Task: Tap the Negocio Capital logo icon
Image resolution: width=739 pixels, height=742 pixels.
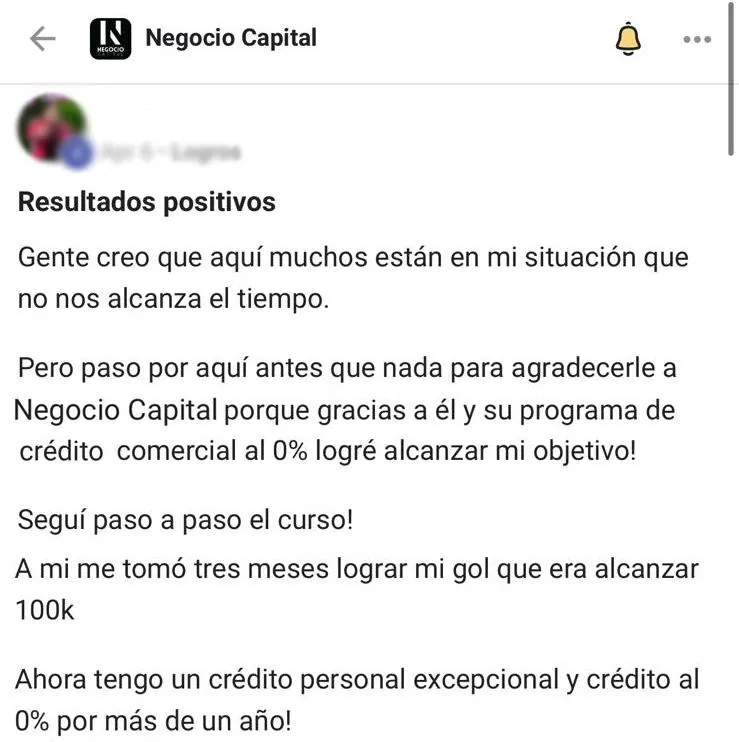Action: (x=110, y=38)
